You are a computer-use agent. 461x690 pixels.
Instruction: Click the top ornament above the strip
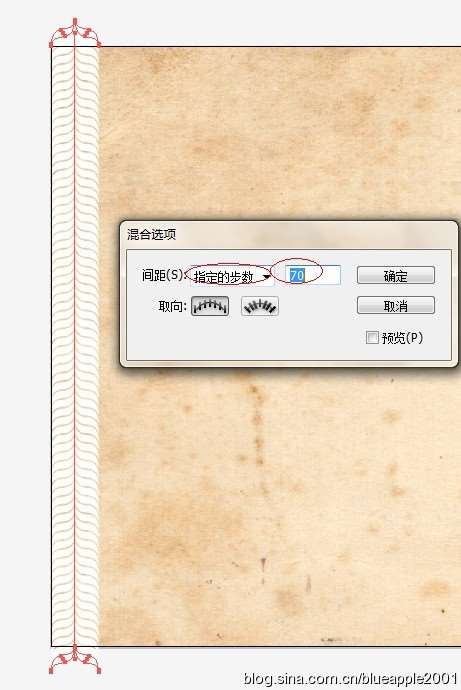click(75, 33)
